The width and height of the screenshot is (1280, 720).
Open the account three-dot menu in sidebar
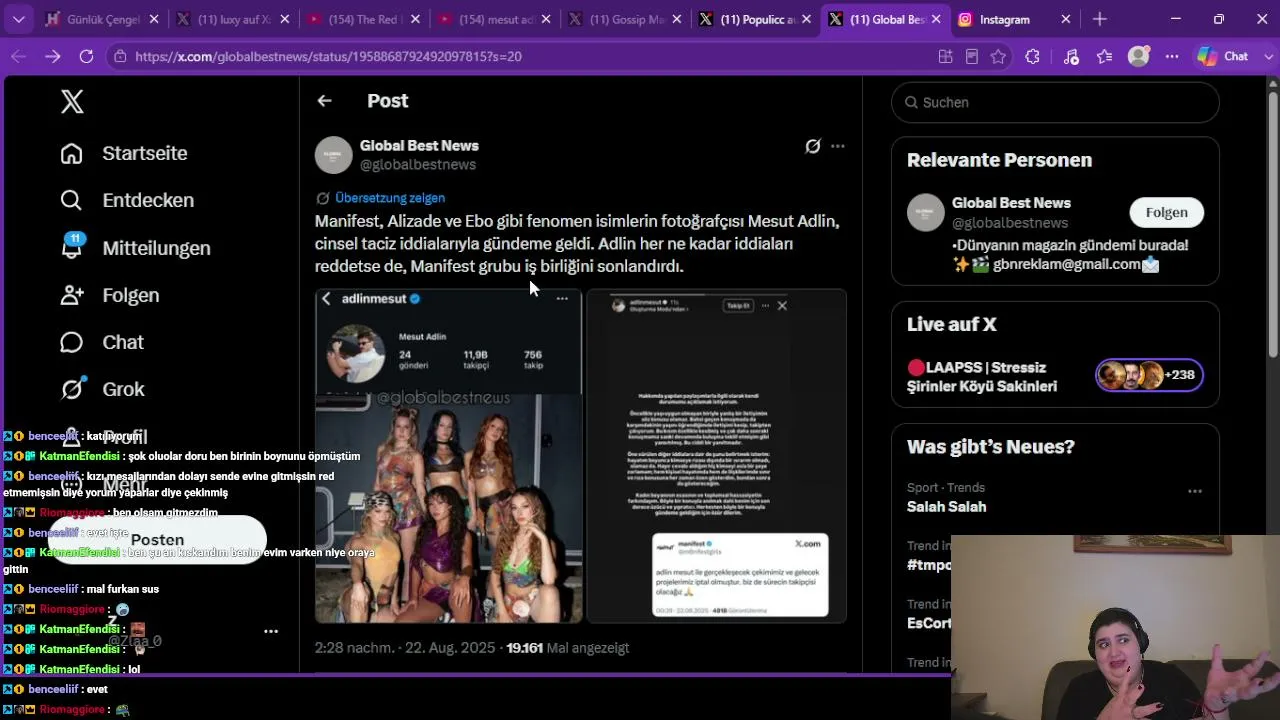(x=271, y=631)
